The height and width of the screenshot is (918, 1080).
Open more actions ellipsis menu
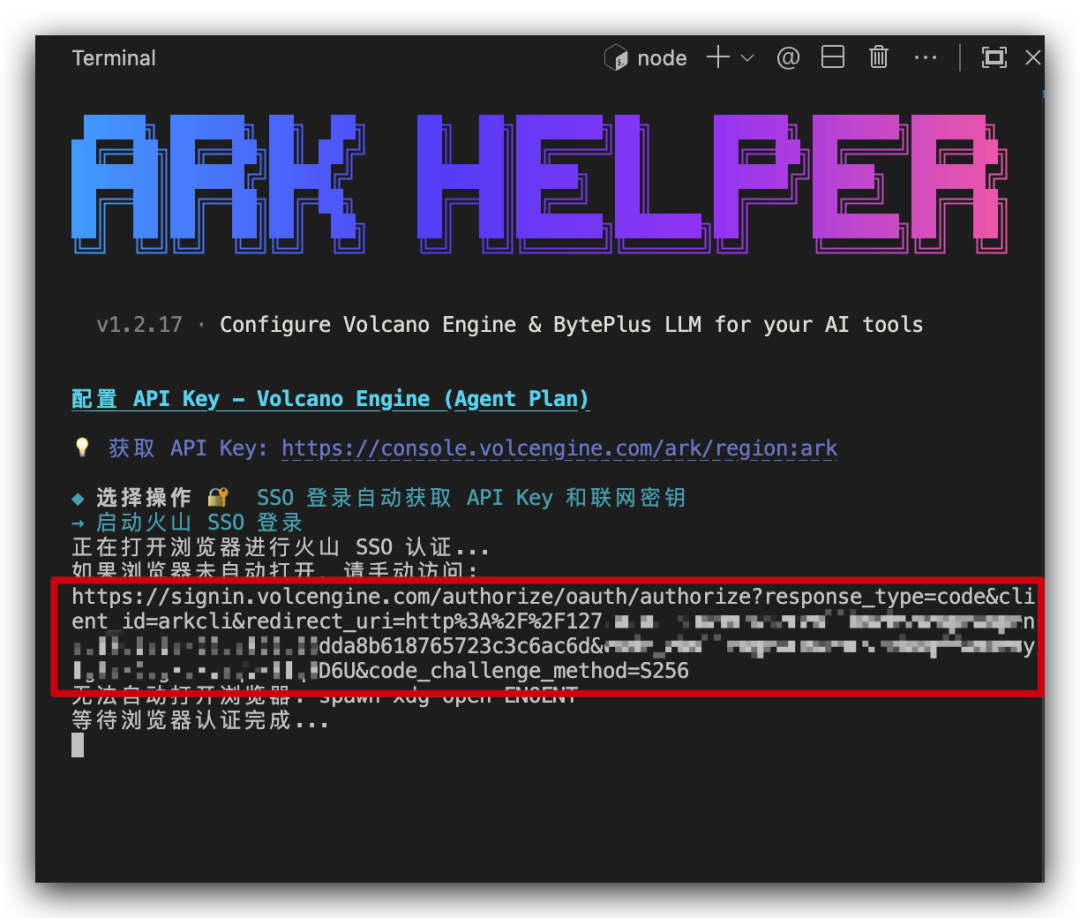pyautogui.click(x=925, y=58)
